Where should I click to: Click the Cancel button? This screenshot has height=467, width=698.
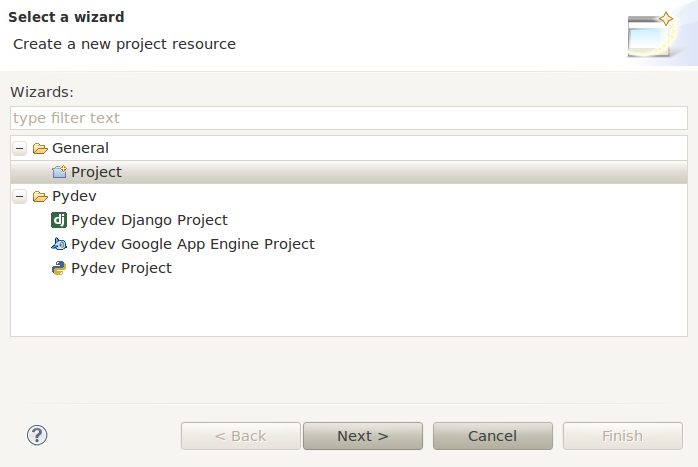(493, 436)
